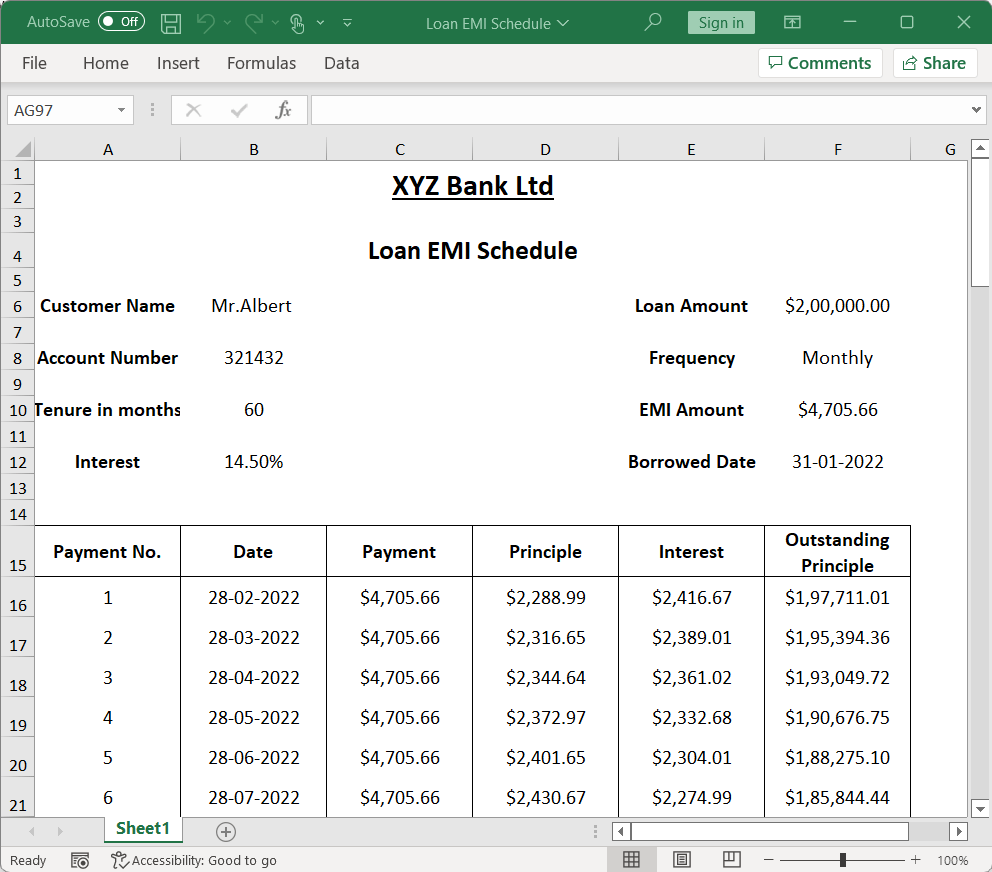Image resolution: width=992 pixels, height=872 pixels.
Task: Click the formula bar input field
Action: coord(640,110)
